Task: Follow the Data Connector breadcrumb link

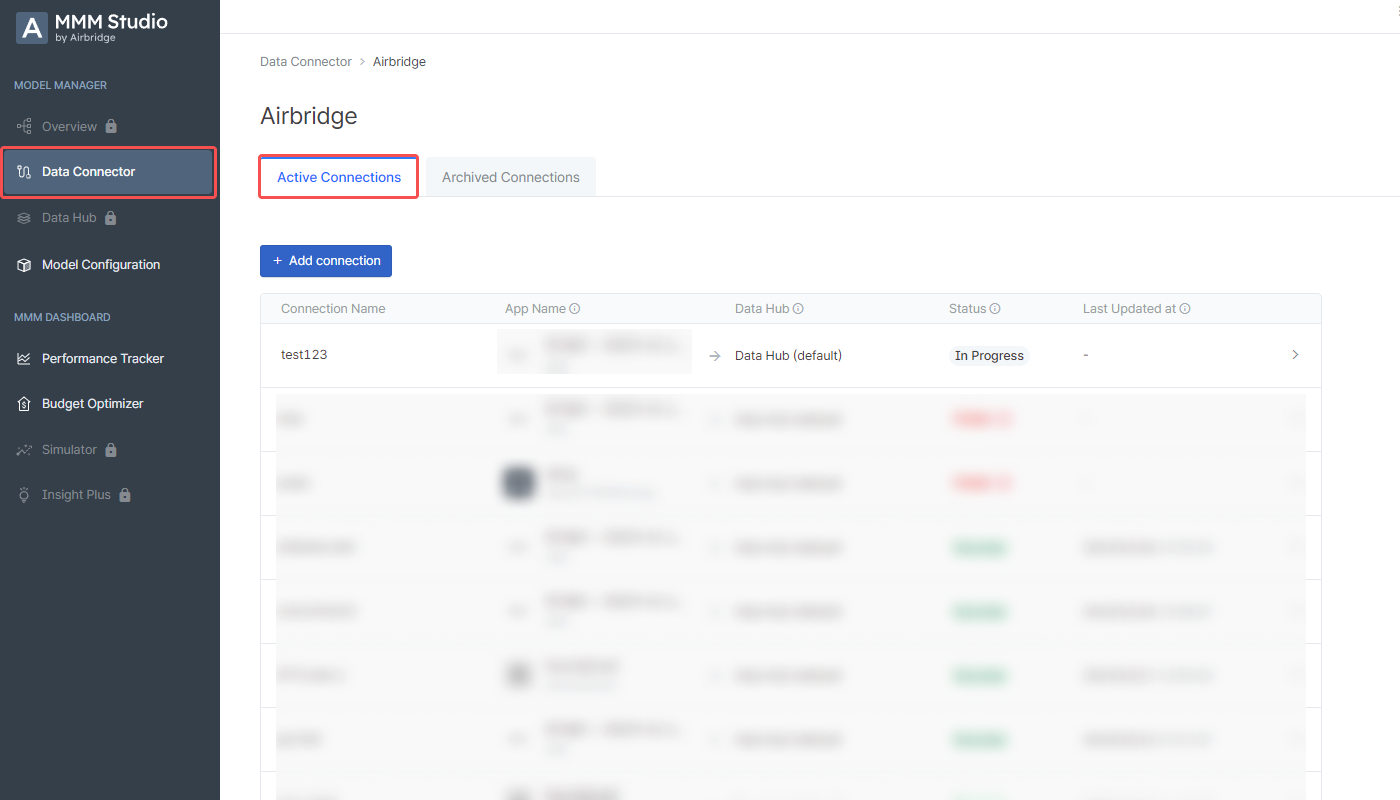Action: click(x=306, y=62)
